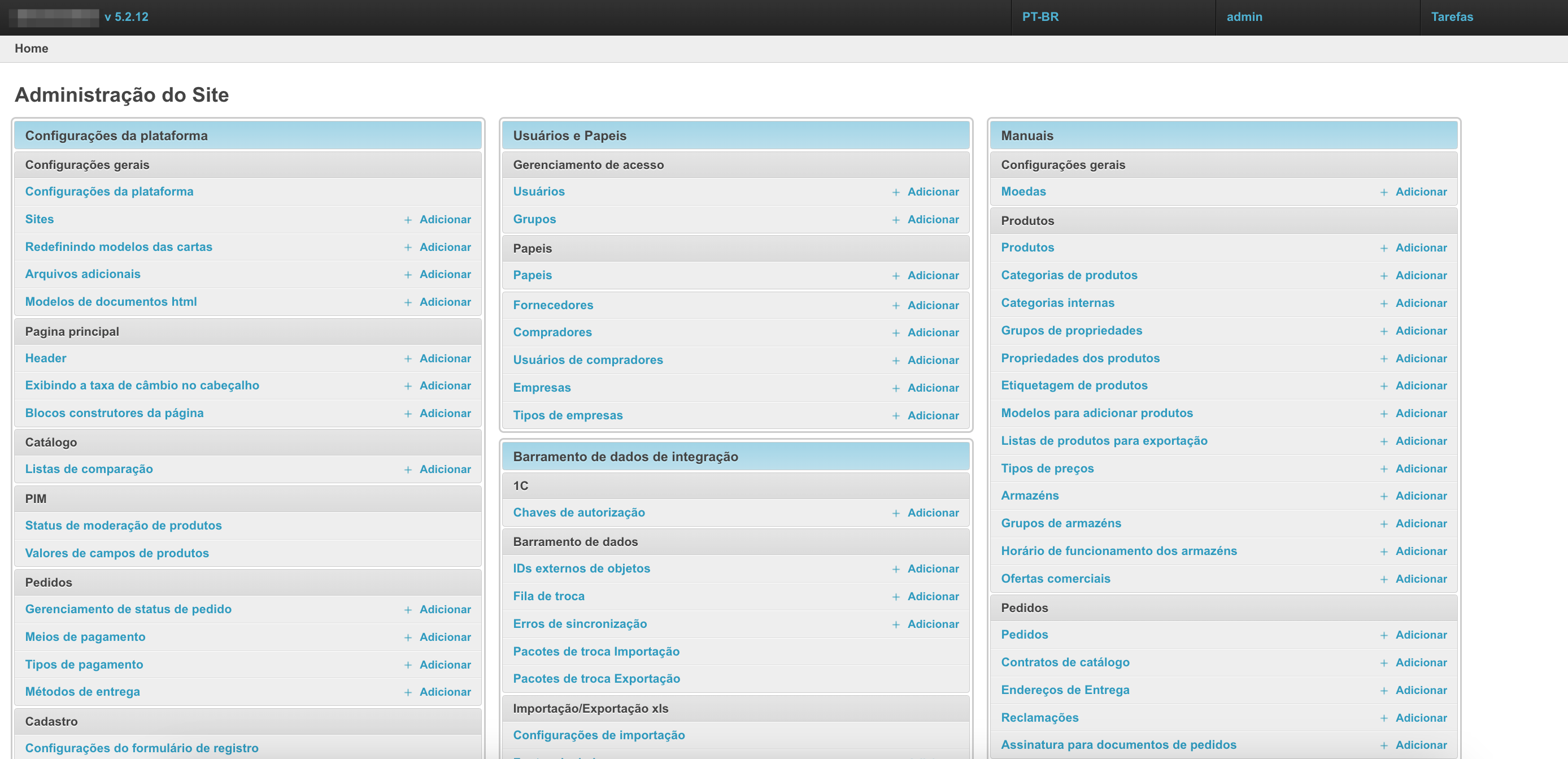Click the plus icon next to Usuários
The image size is (1568, 759).
pos(896,193)
